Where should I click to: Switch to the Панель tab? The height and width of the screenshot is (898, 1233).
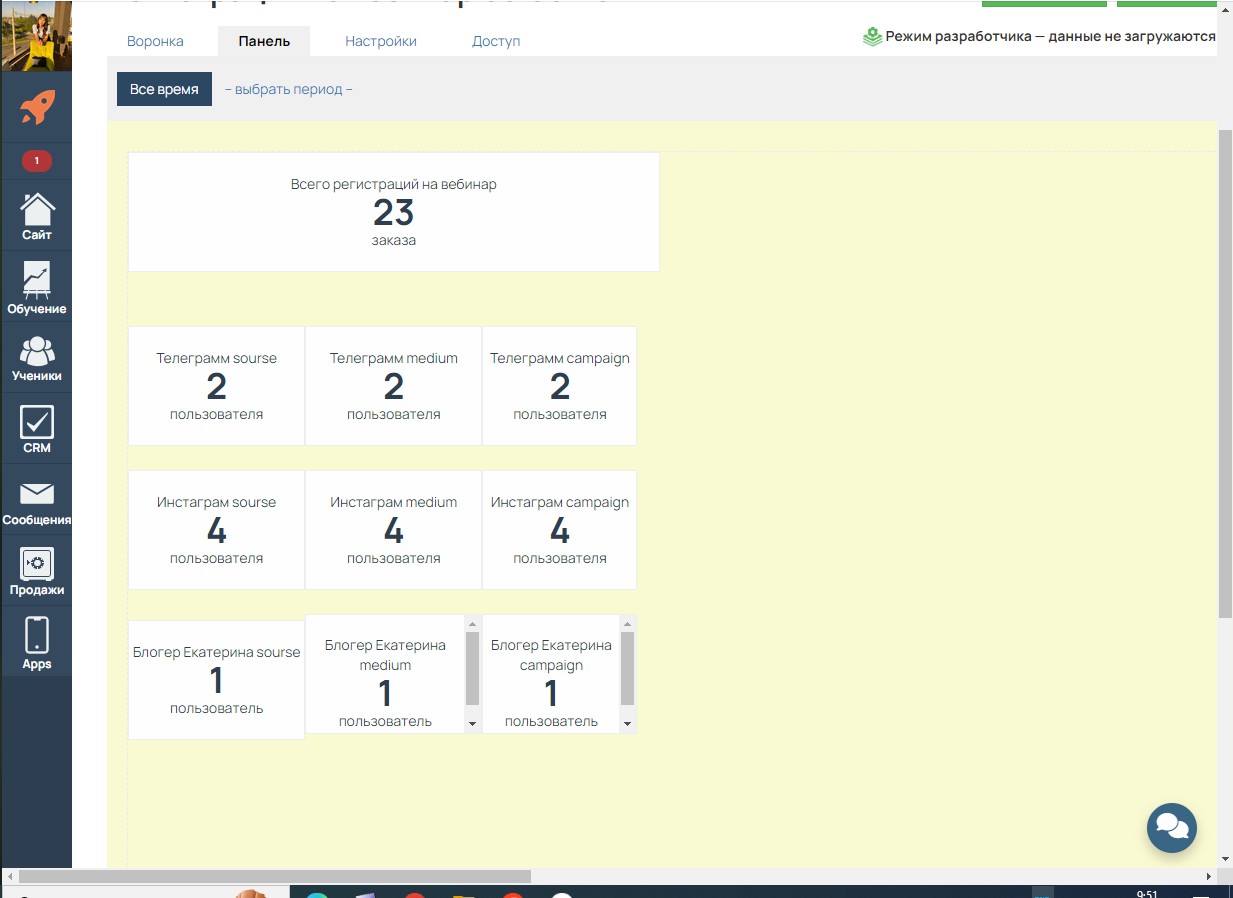click(x=264, y=41)
